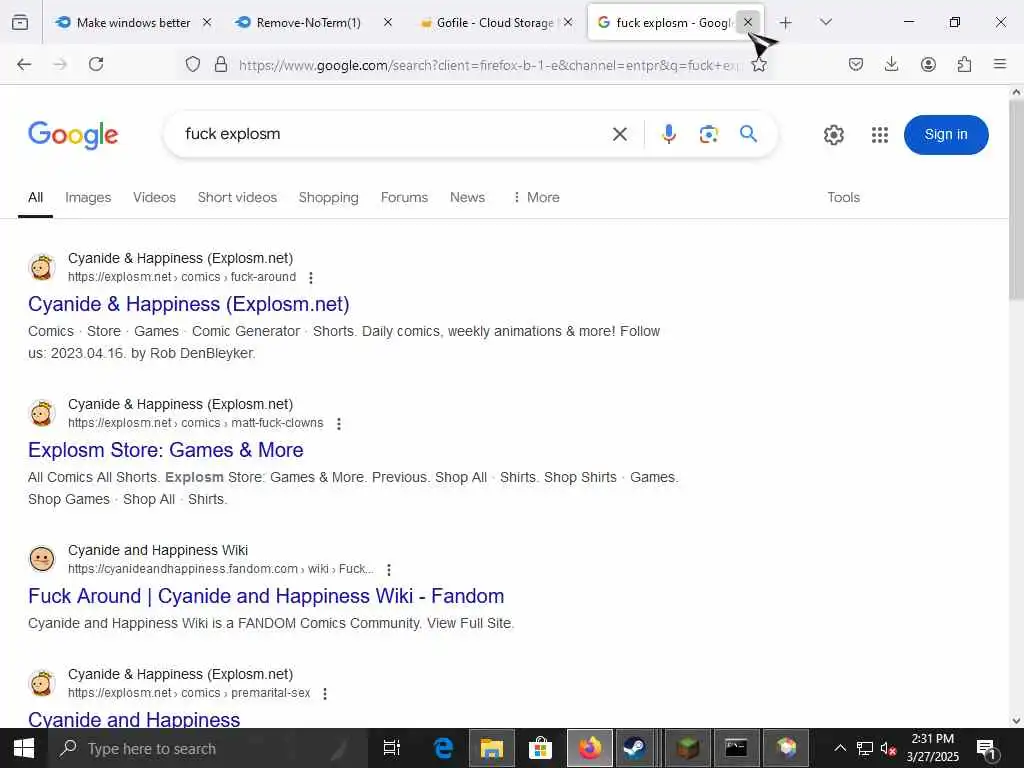
Task: Toggle the muted volume tray icon
Action: pos(888,748)
